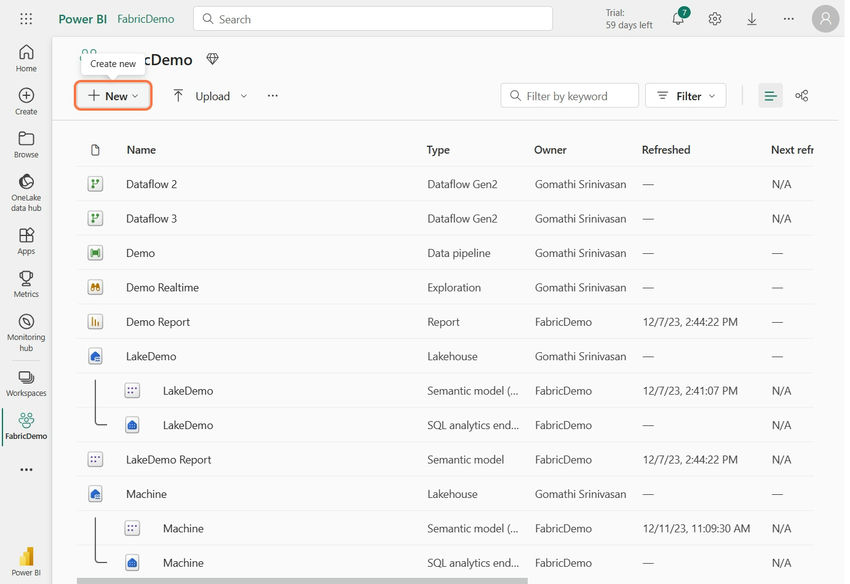The width and height of the screenshot is (850, 584).
Task: Open the Demo Report item
Action: tap(158, 322)
